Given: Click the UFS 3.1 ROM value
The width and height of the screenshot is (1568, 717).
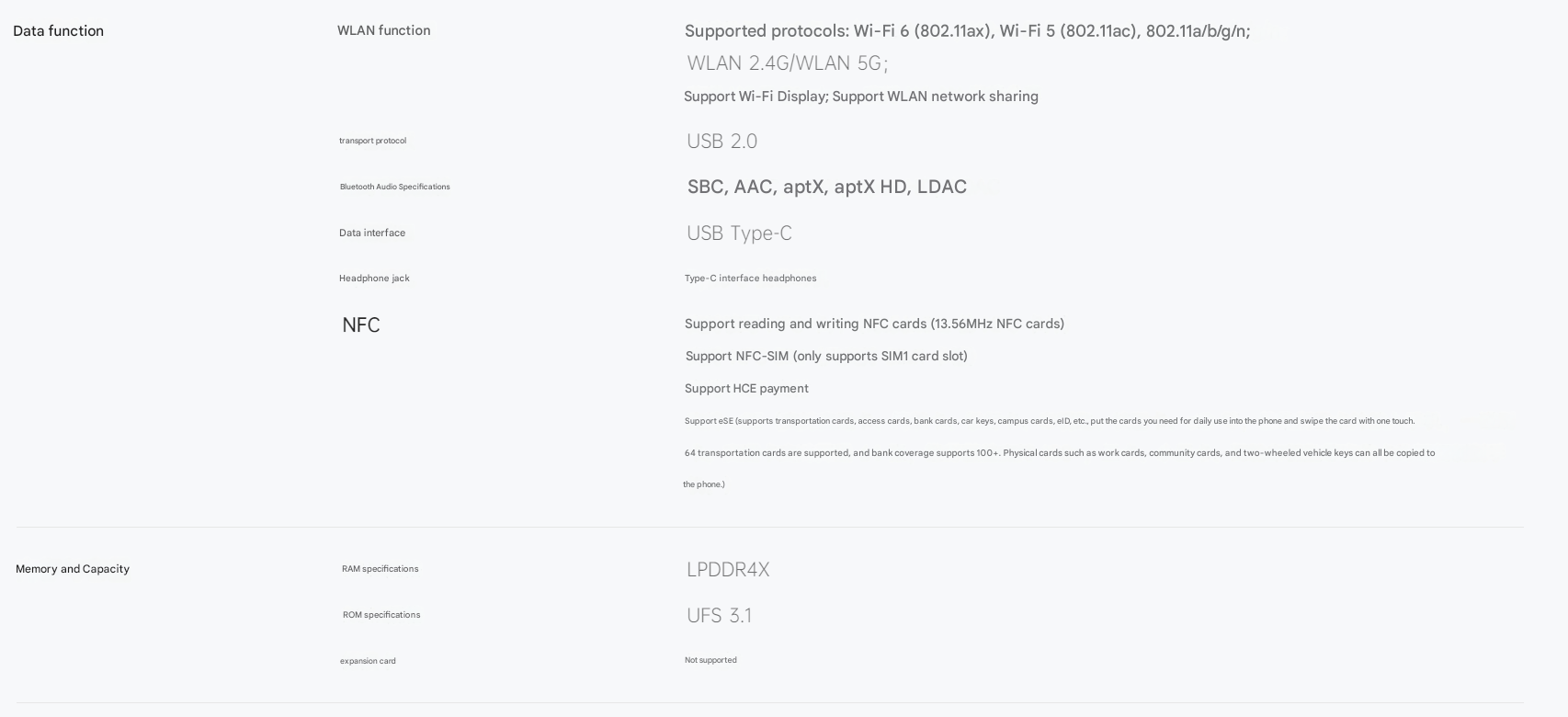Looking at the screenshot, I should pyautogui.click(x=719, y=616).
